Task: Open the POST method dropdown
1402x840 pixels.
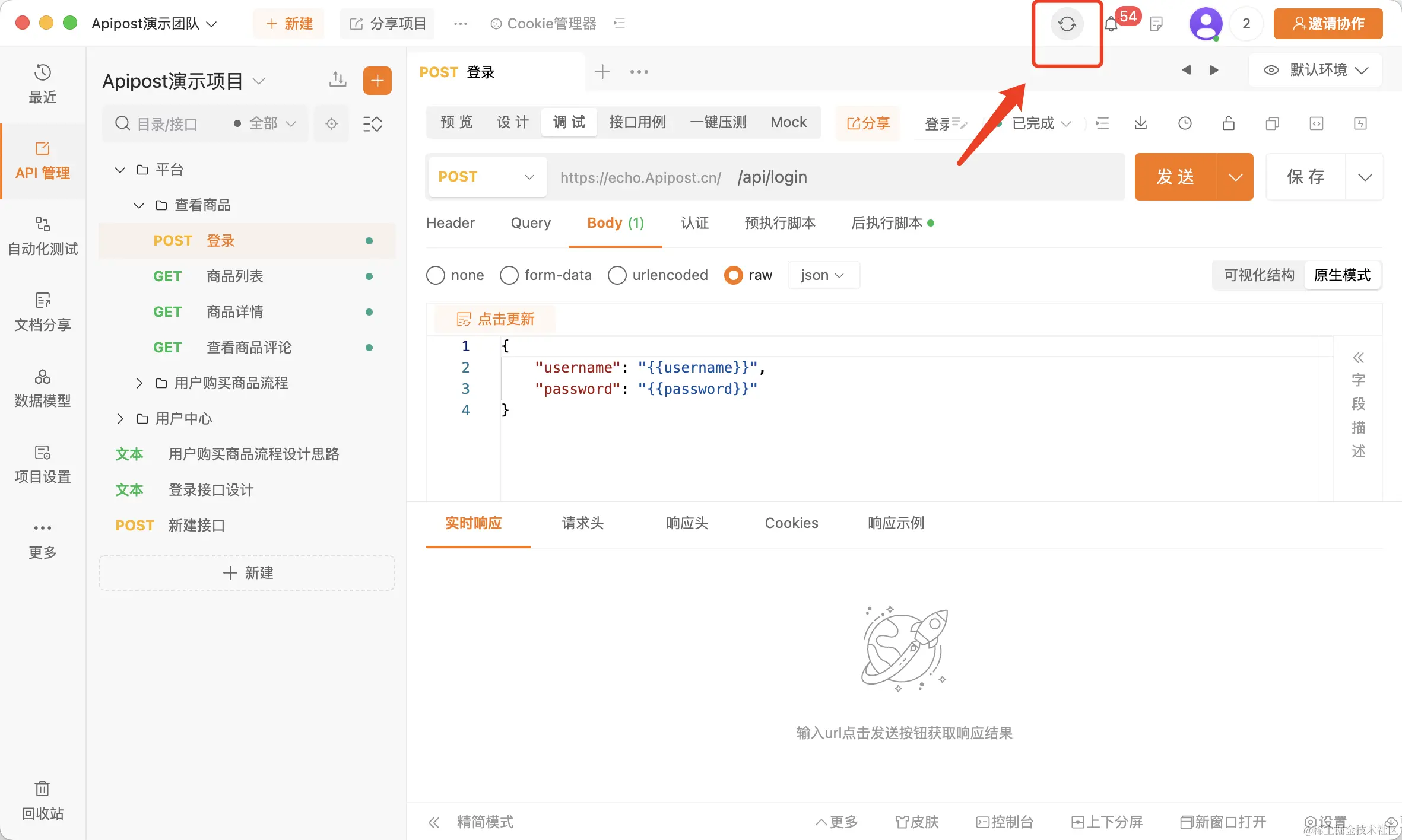Action: (486, 177)
